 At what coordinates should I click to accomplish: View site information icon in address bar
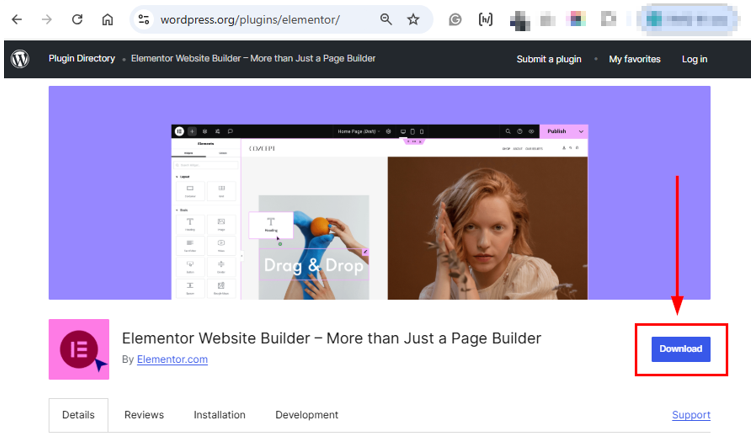143,20
